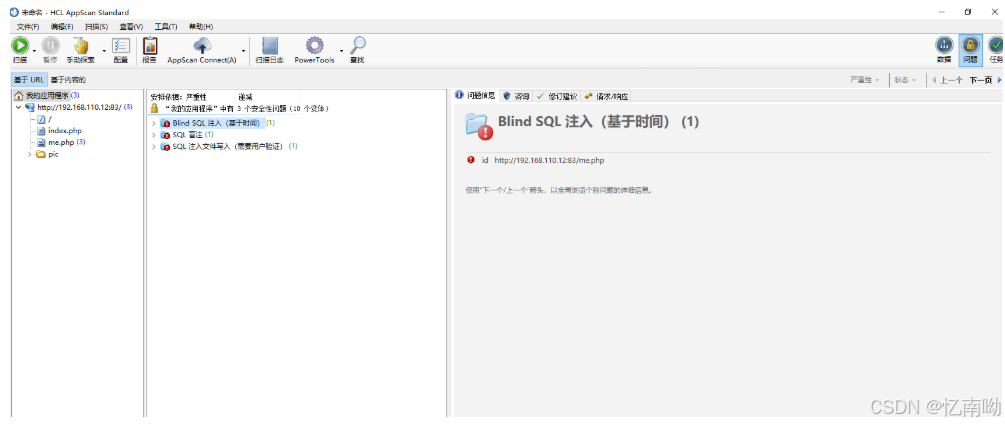Click the yellow pic folder icon
Viewport: 1005px width, 425px height.
click(x=40, y=154)
